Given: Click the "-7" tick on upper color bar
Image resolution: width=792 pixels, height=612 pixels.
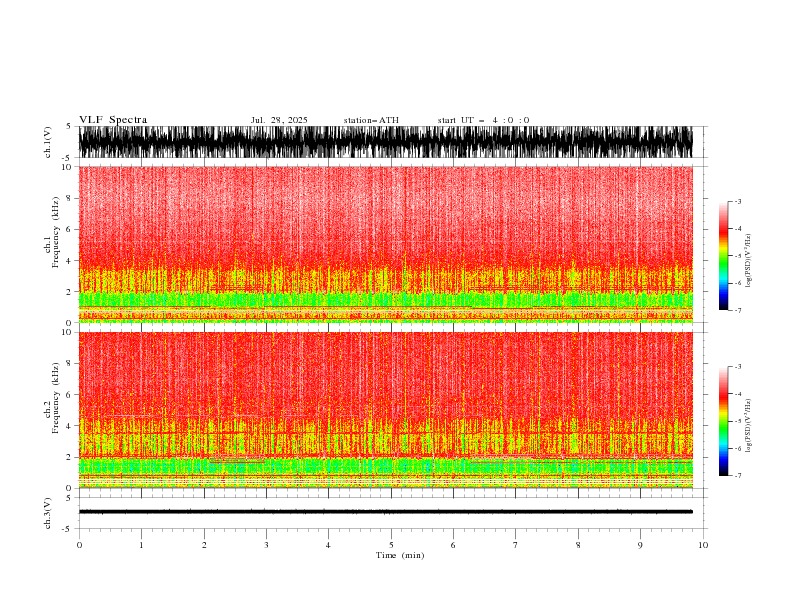Looking at the screenshot, I should (737, 310).
